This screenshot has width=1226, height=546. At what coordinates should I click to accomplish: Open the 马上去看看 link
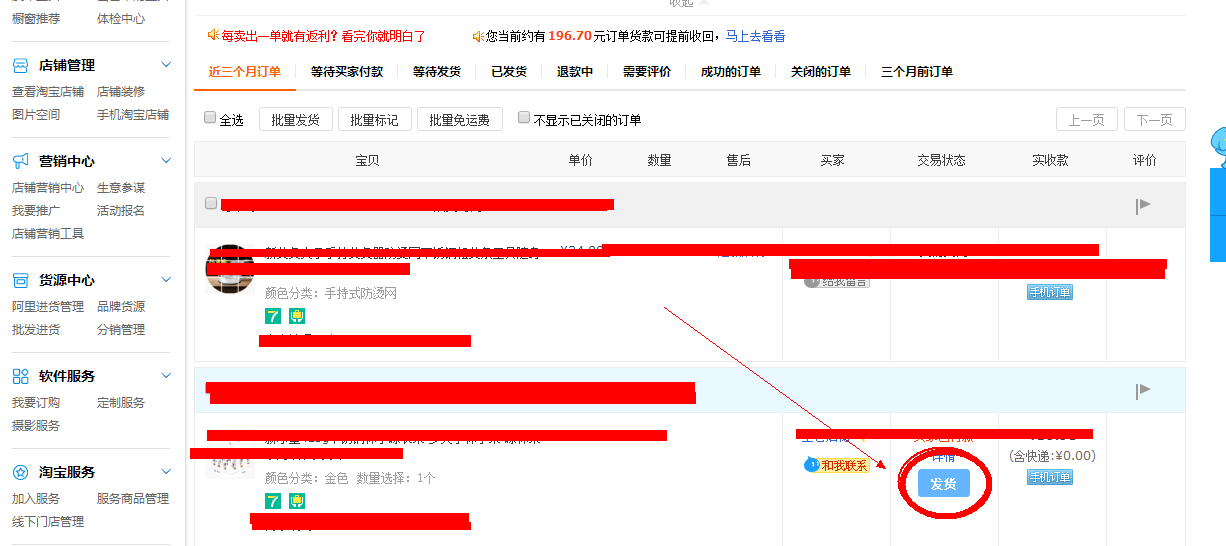(755, 36)
